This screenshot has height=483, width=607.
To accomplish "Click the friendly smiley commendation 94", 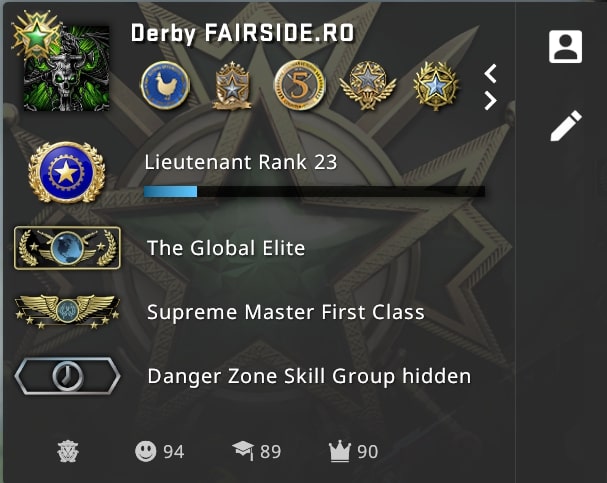I will (159, 451).
